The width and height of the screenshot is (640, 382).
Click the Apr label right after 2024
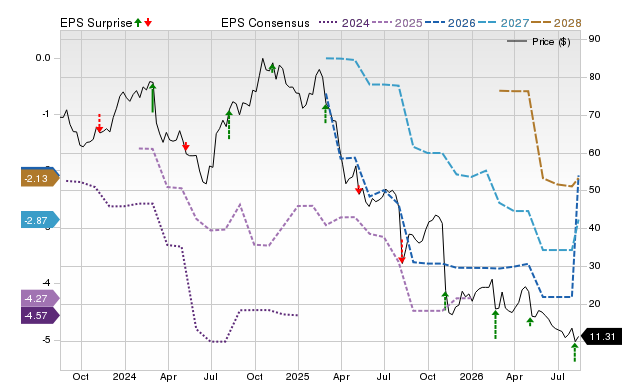click(168, 376)
